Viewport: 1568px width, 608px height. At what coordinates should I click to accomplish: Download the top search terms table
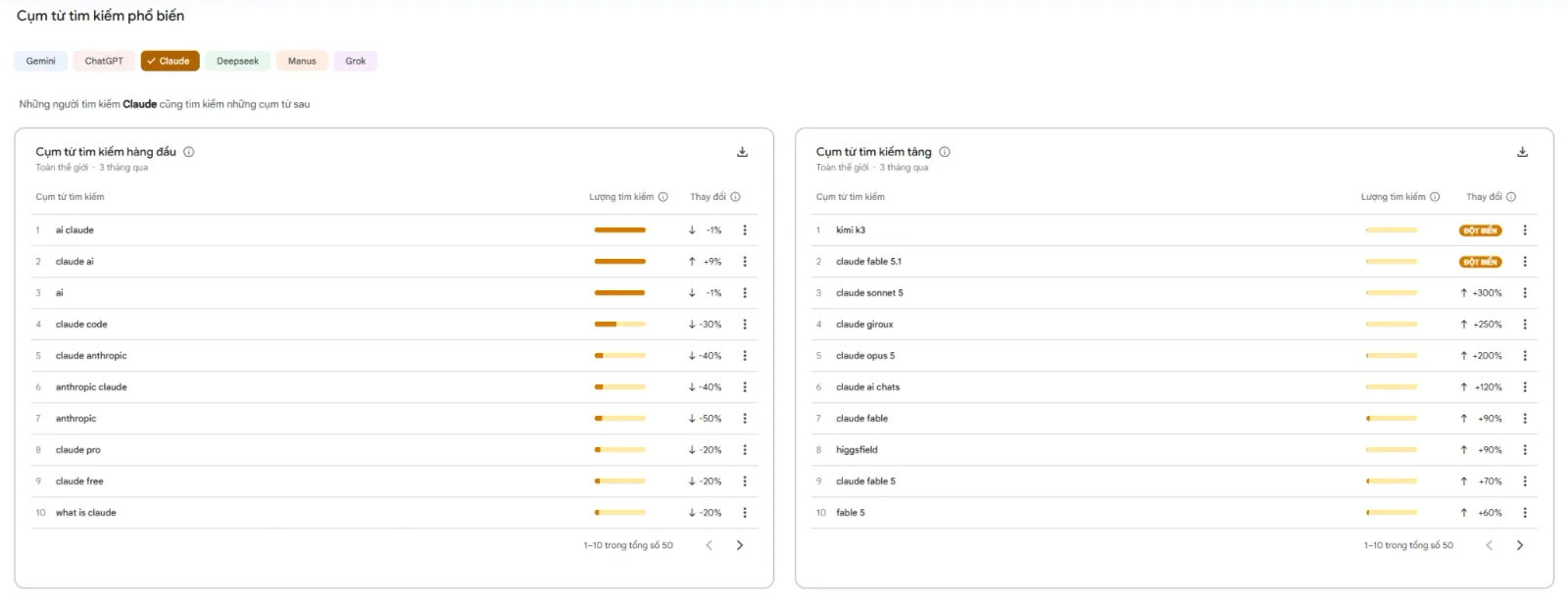coord(742,152)
